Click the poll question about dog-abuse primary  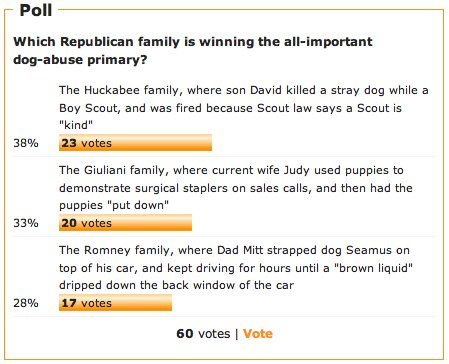point(193,51)
